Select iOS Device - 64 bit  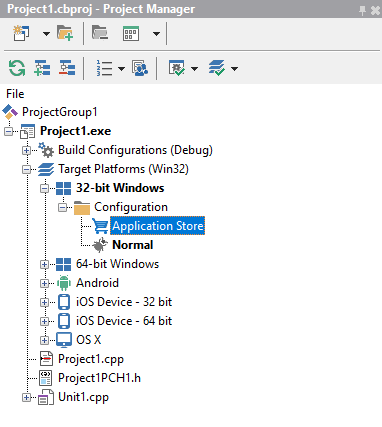pyautogui.click(x=124, y=321)
